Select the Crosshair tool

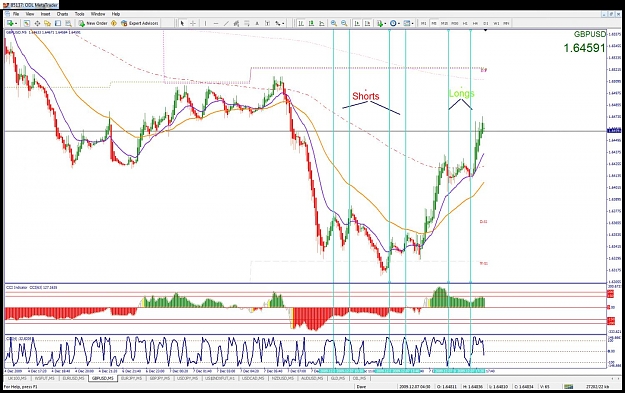pos(193,24)
